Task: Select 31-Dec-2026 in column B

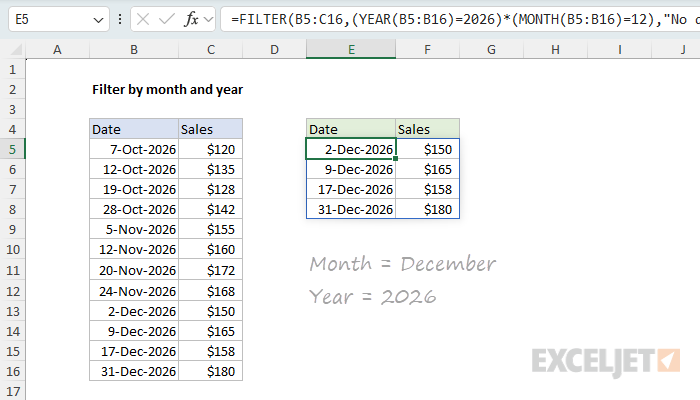Action: tap(134, 371)
